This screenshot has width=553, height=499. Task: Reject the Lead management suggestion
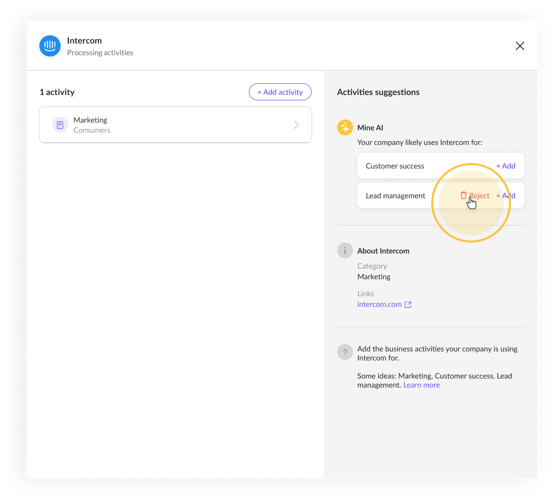[475, 195]
